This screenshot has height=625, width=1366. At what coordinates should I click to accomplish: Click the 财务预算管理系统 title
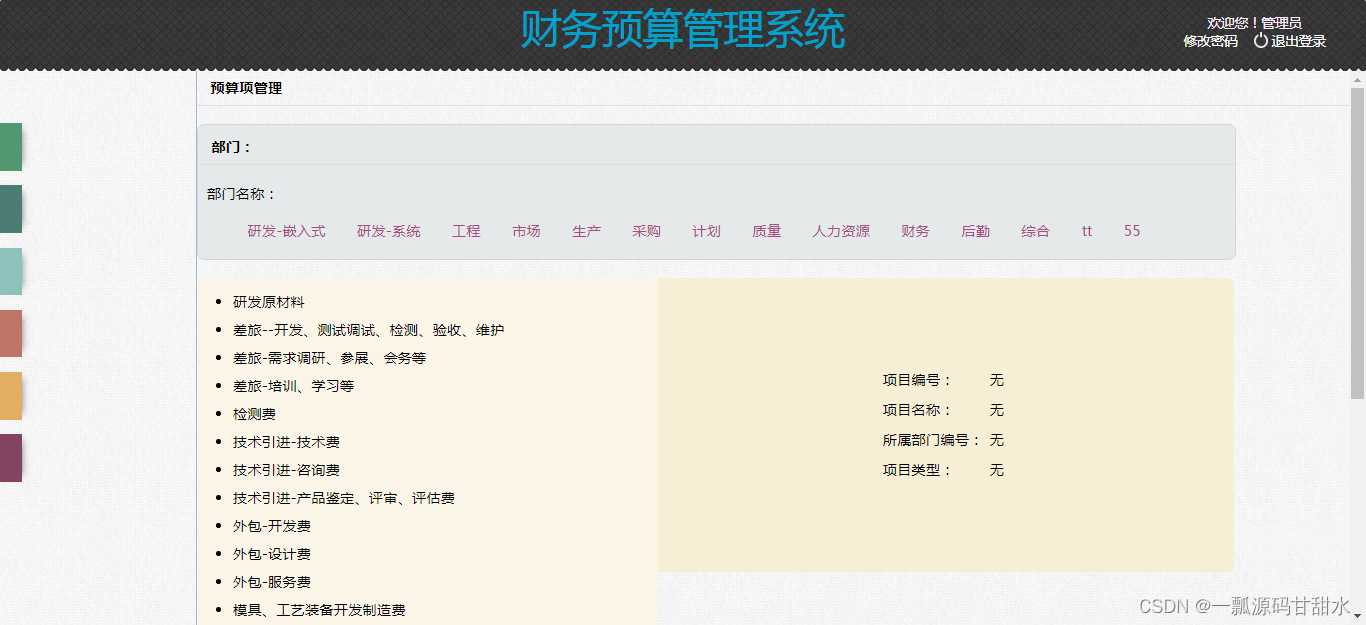[683, 30]
